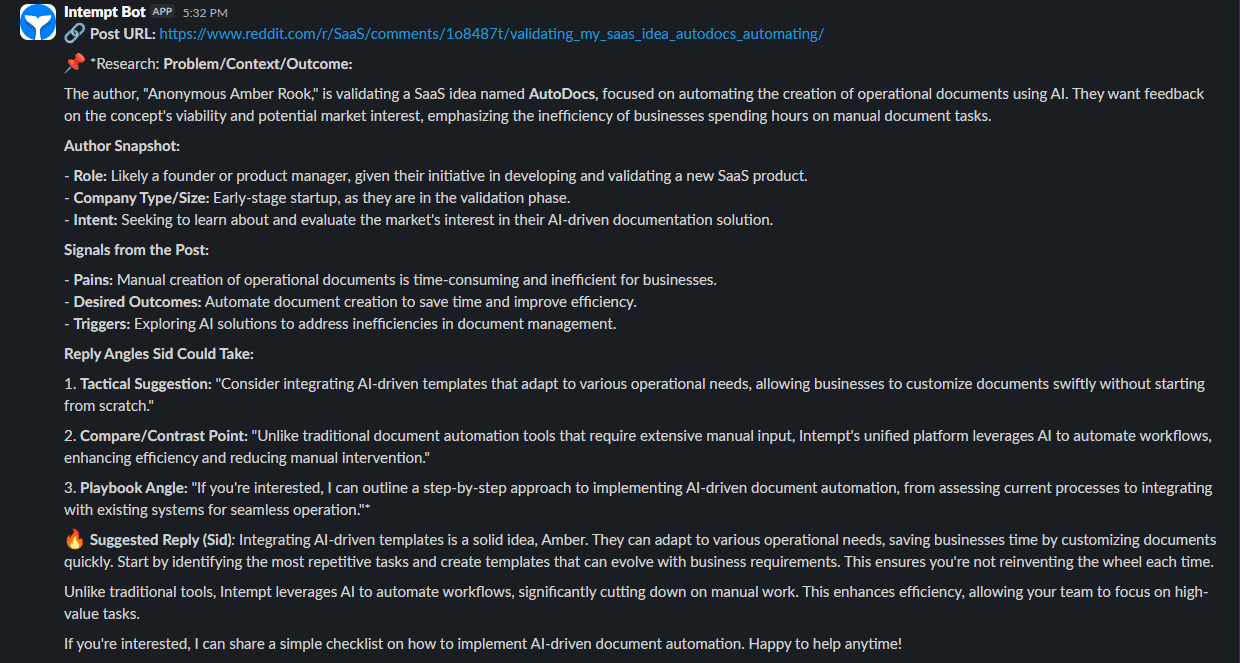Image resolution: width=1240 pixels, height=663 pixels.
Task: Click the 5:32 PM message timestamp
Action: tap(205, 13)
